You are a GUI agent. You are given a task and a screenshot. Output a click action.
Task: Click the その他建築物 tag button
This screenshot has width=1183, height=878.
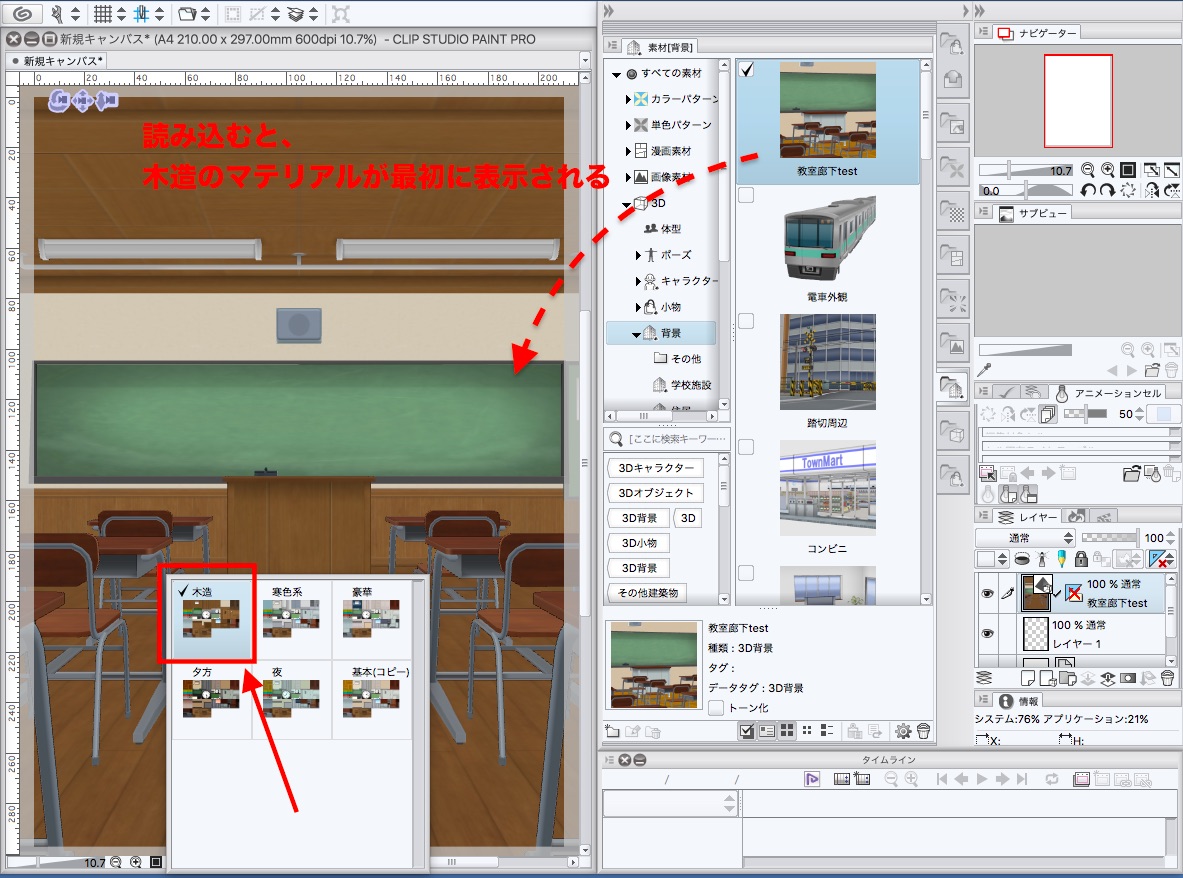(x=647, y=593)
